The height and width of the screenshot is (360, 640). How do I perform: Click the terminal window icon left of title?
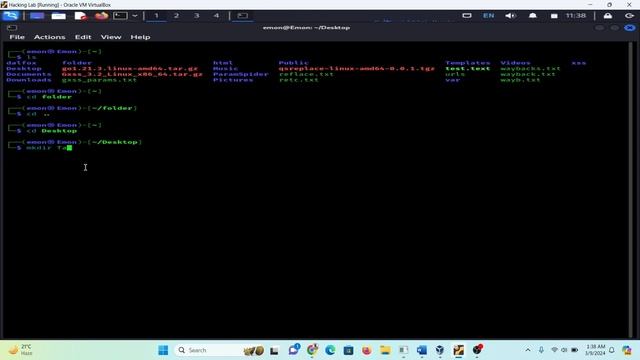(12, 27)
